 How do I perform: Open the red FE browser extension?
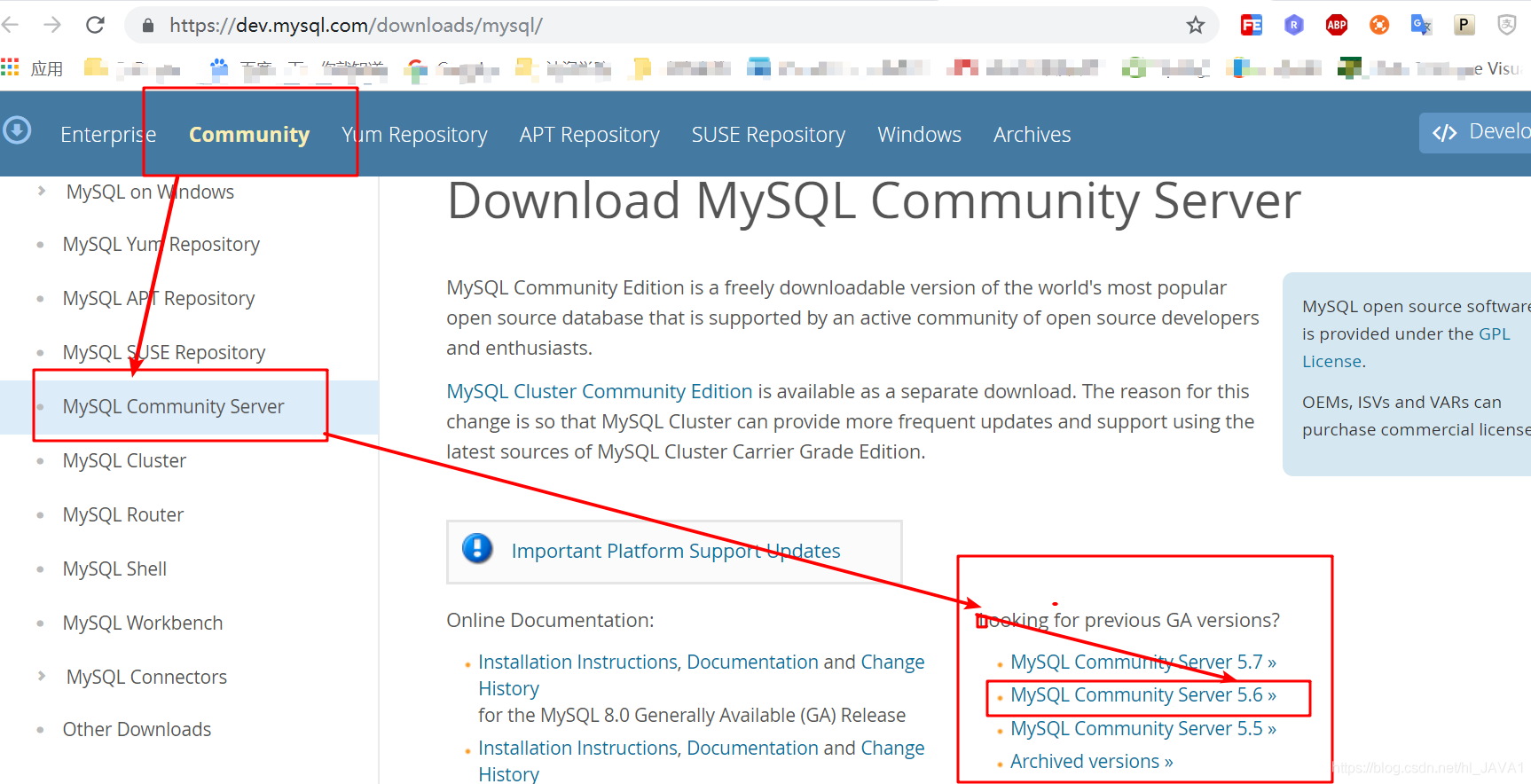click(x=1252, y=25)
